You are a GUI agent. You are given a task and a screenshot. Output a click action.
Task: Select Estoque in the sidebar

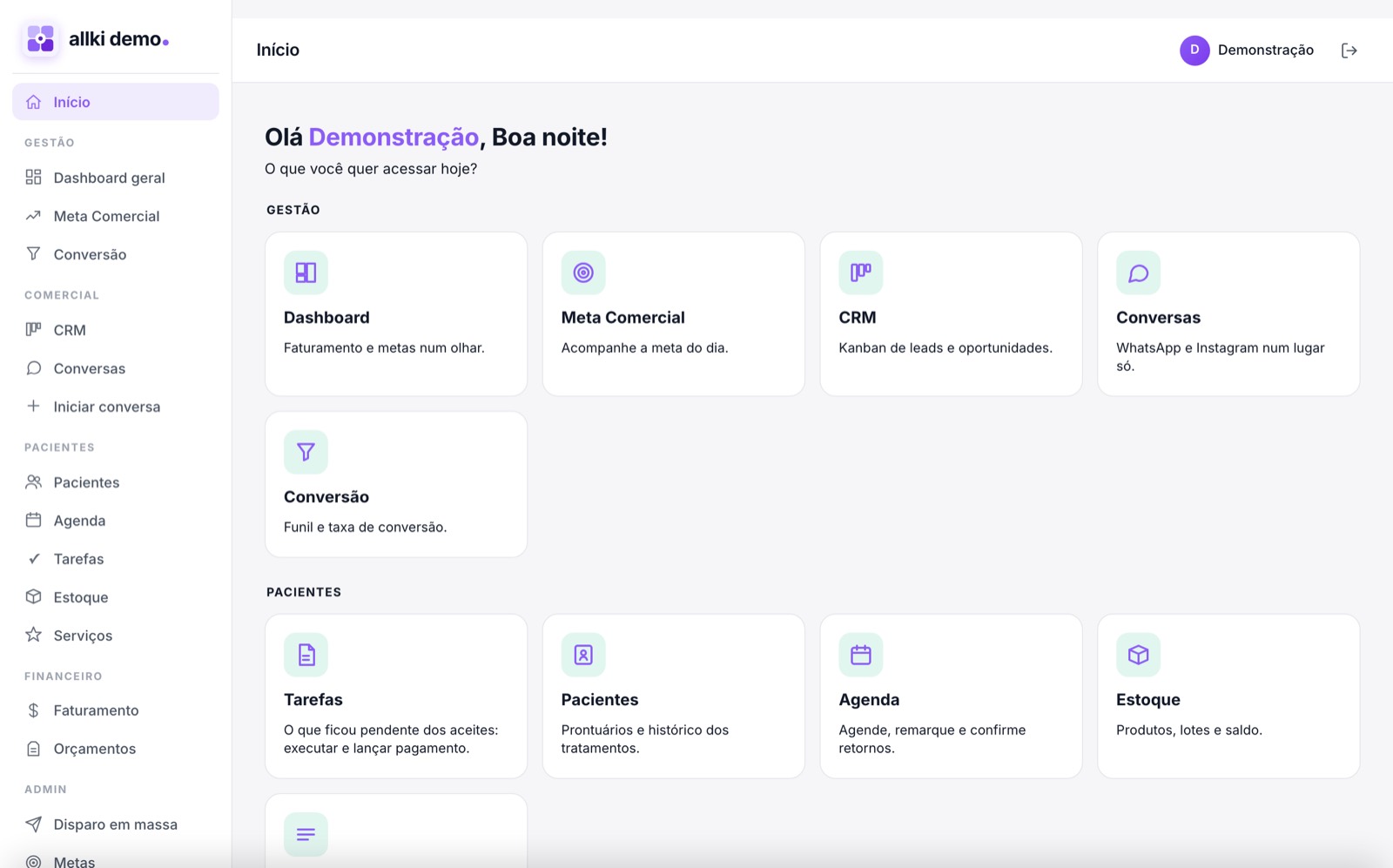(116, 597)
